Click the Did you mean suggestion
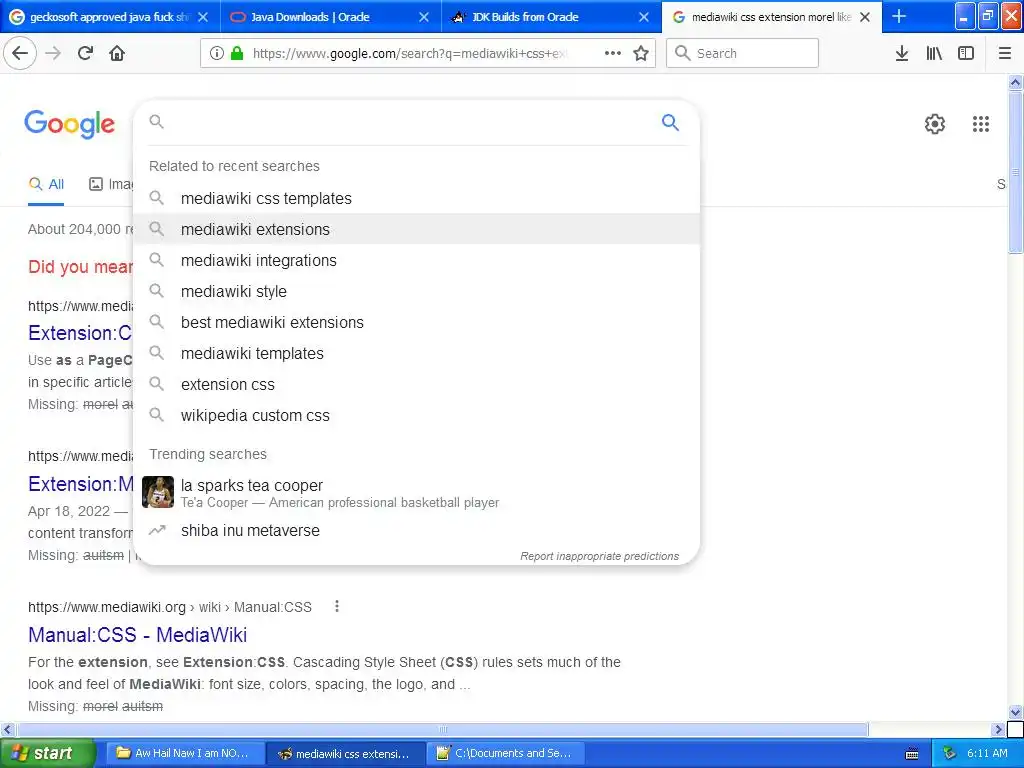Screen dimensions: 1024x768 pyautogui.click(x=80, y=266)
